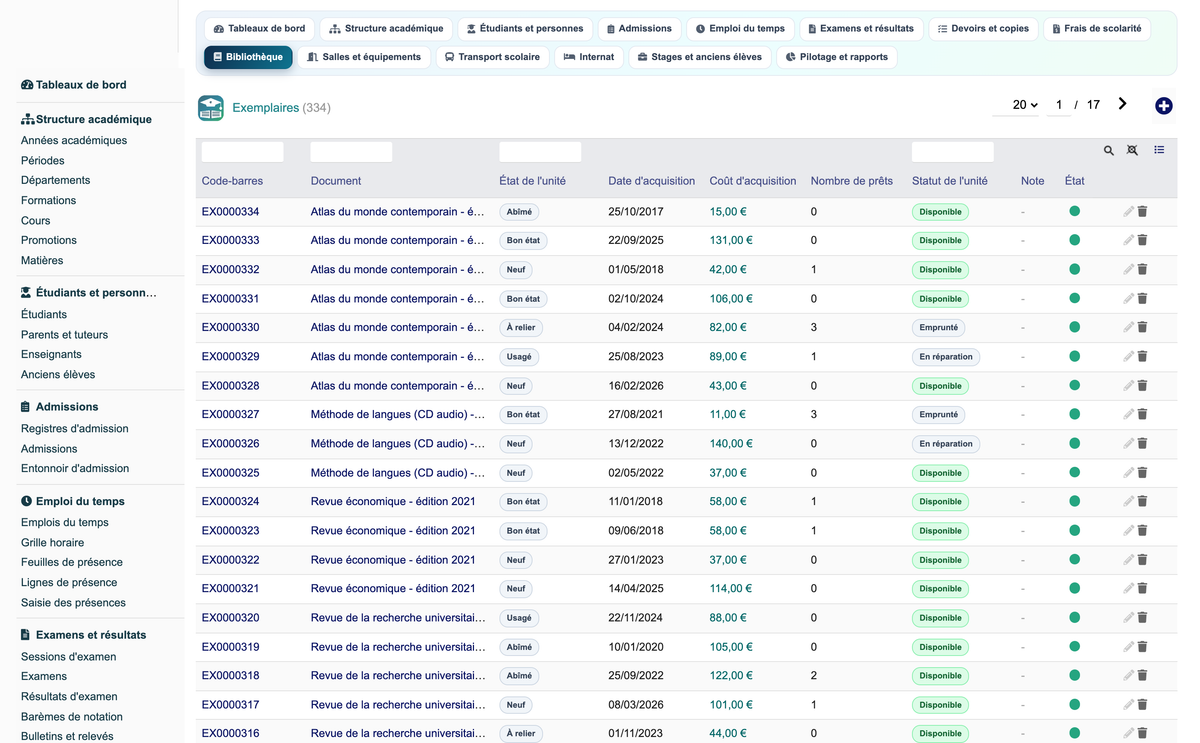Viewport: 1200px width, 743px height.
Task: Edit row EX0000329 with the pencil icon
Action: point(1129,357)
